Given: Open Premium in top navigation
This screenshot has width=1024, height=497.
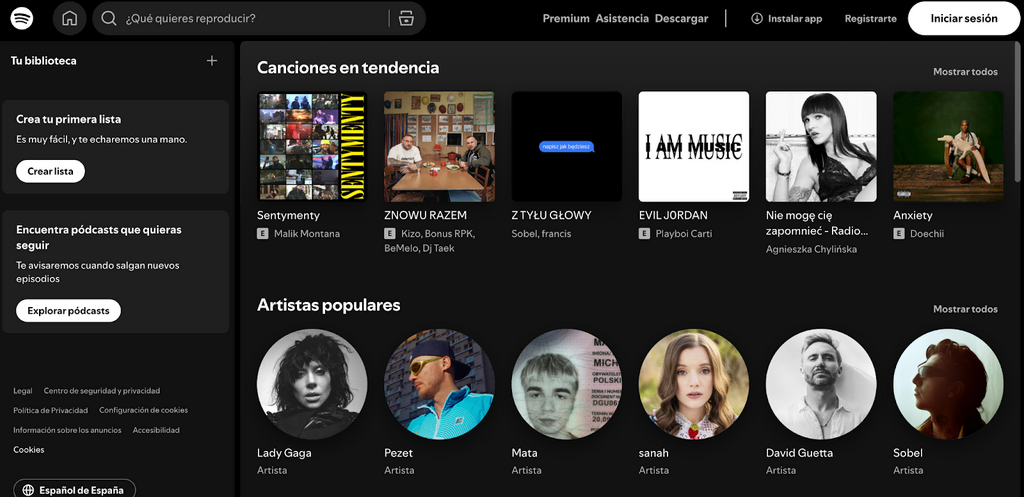Looking at the screenshot, I should [566, 19].
